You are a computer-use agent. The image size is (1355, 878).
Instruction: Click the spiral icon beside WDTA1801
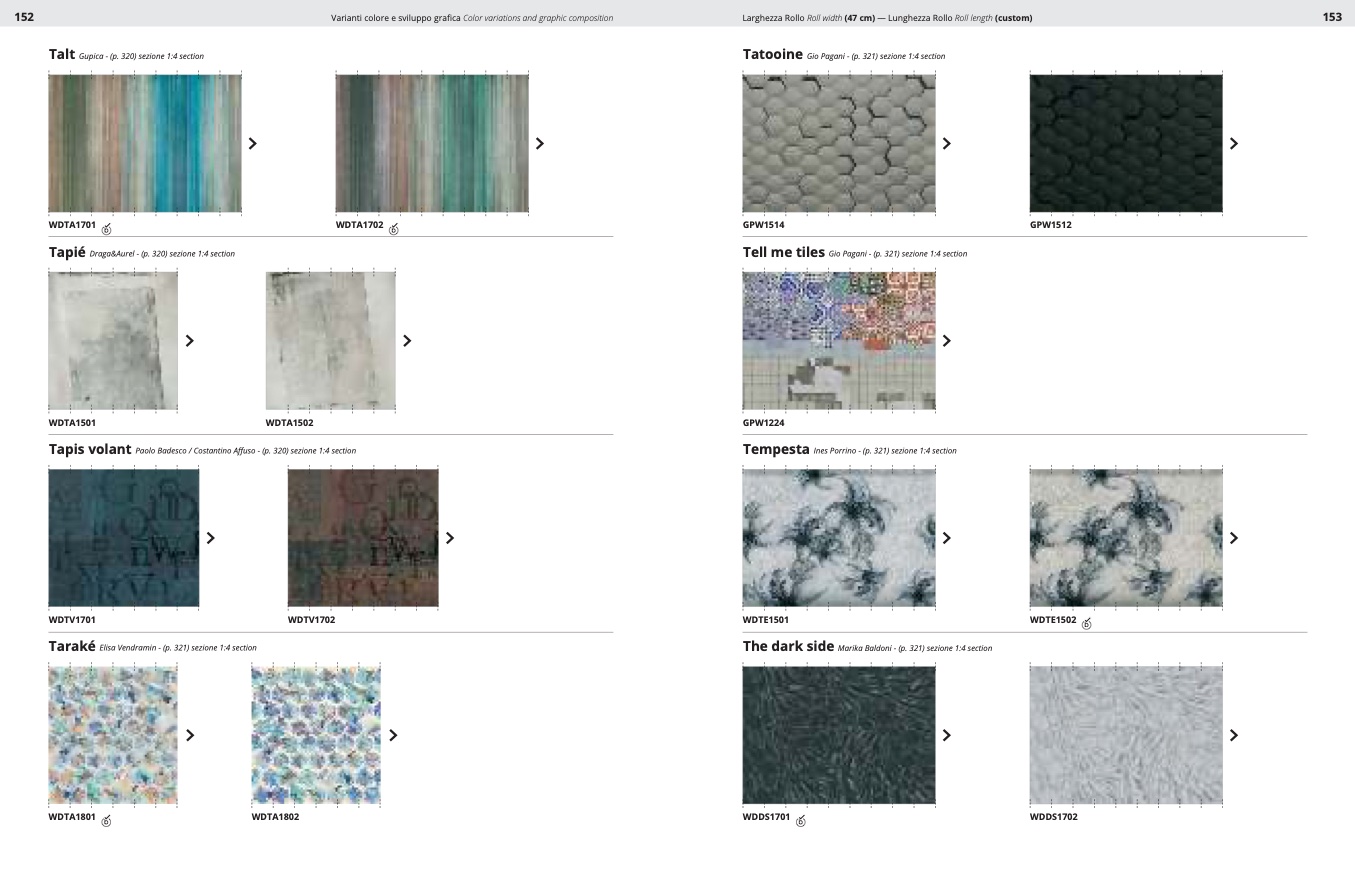click(106, 821)
